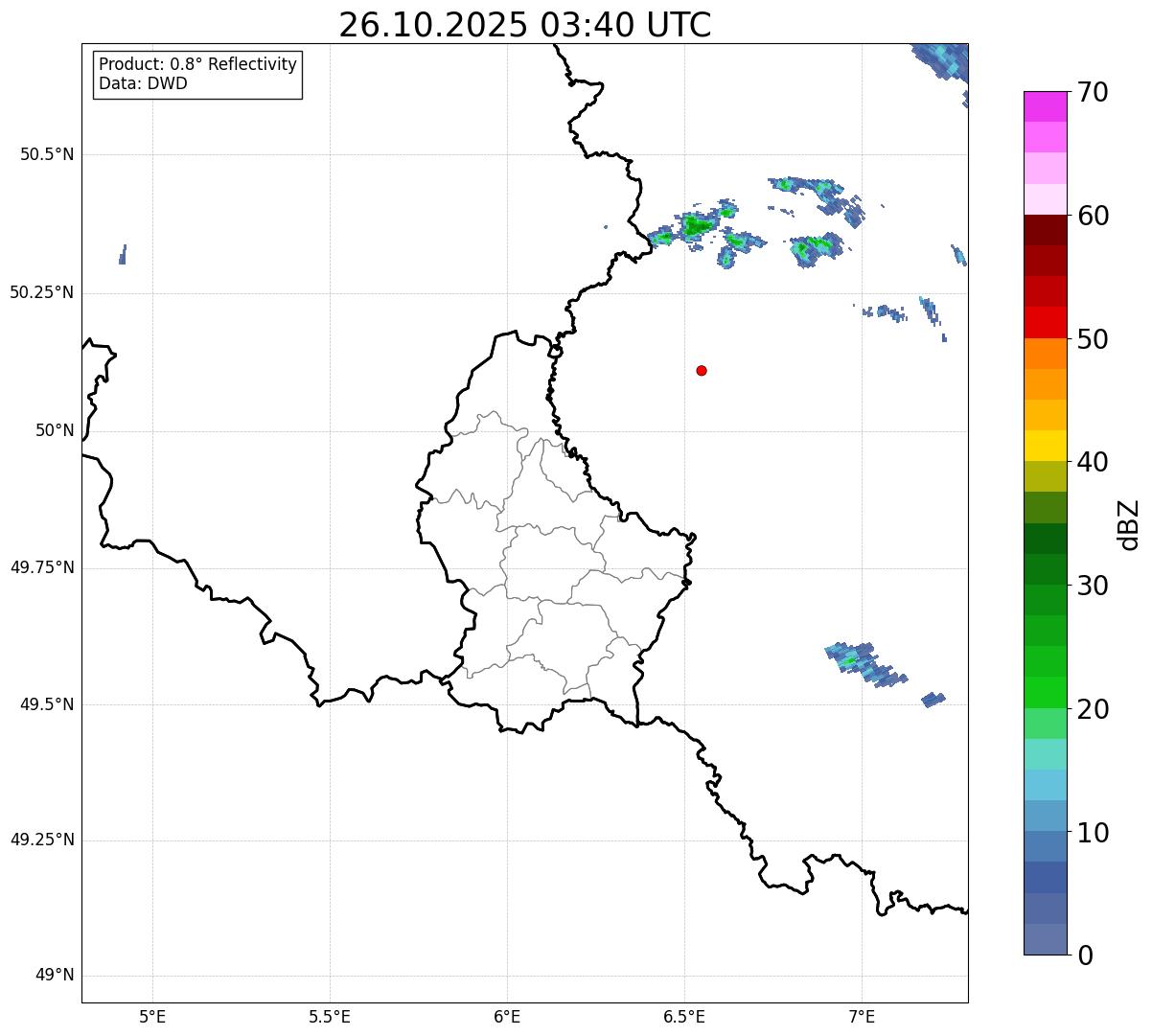Click the 5.5°E longitude label

(330, 1017)
